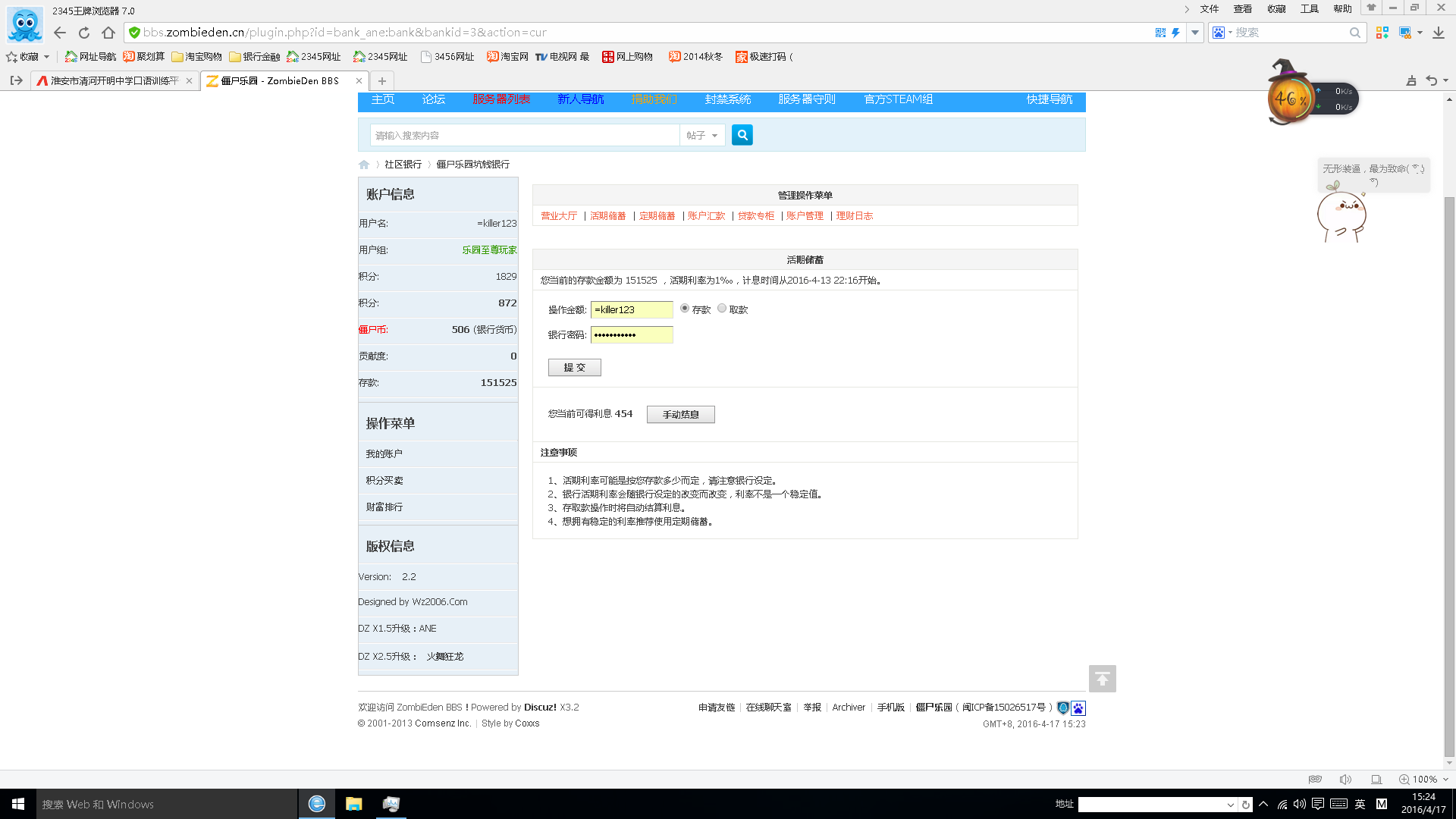Click the screenshot tool icon
The image size is (1456, 819).
(x=1405, y=33)
